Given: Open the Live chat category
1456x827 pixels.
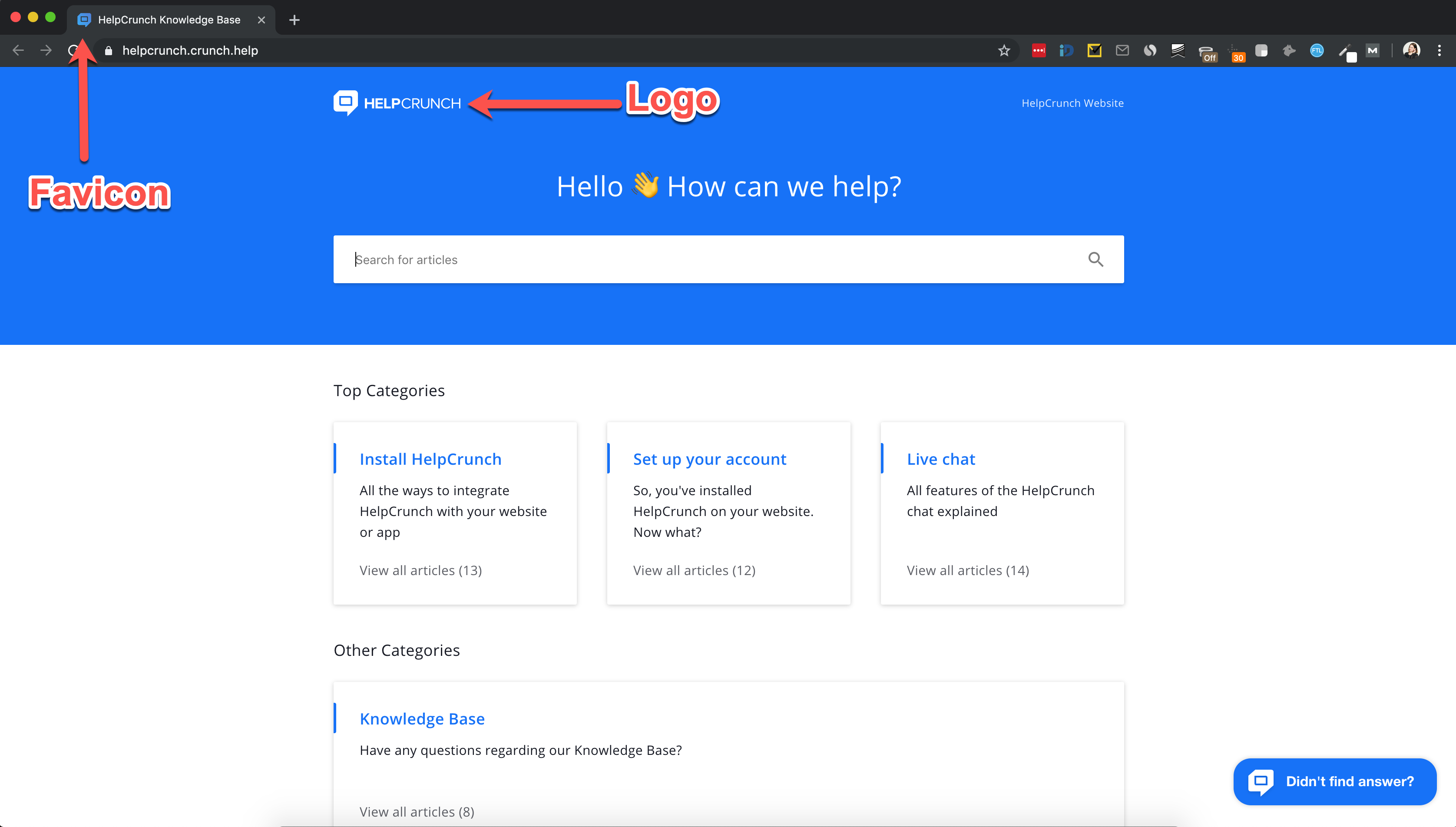Looking at the screenshot, I should pyautogui.click(x=940, y=459).
